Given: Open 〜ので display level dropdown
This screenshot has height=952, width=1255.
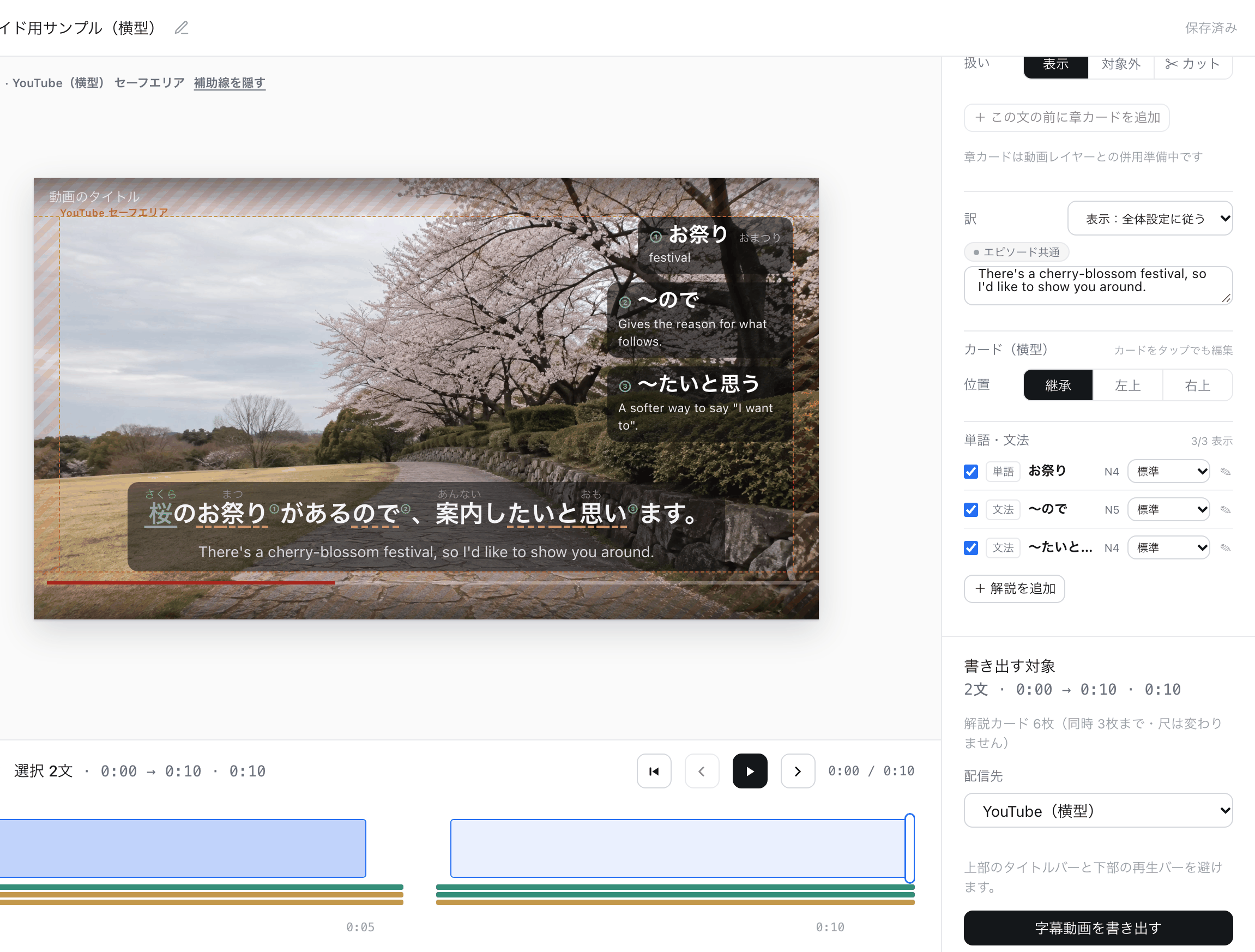Looking at the screenshot, I should tap(1168, 509).
